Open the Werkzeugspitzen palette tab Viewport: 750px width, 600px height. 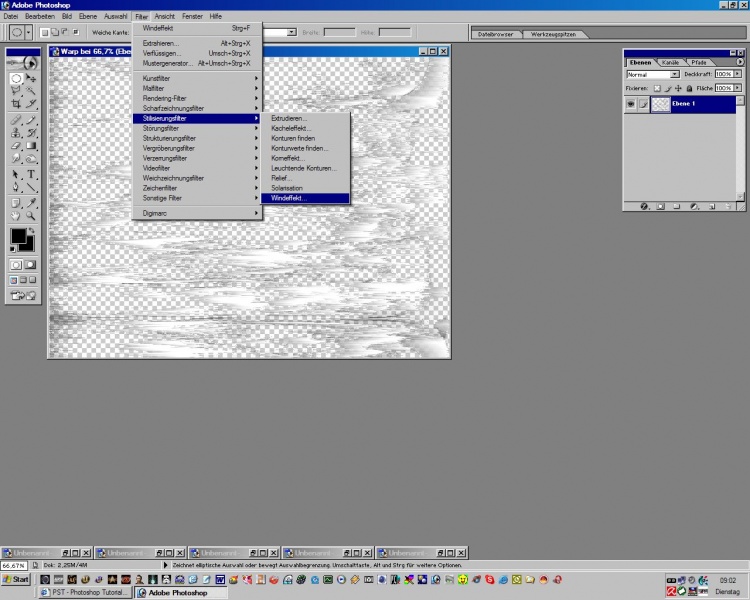pos(553,34)
